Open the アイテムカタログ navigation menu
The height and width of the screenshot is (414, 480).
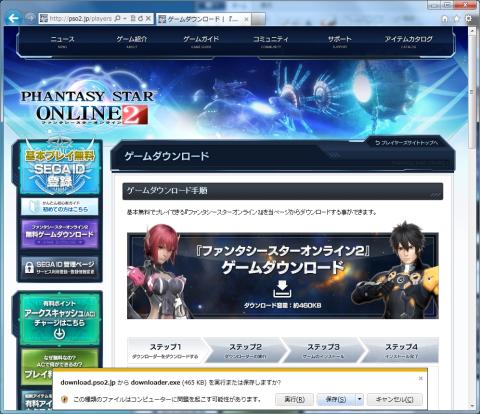(409, 41)
